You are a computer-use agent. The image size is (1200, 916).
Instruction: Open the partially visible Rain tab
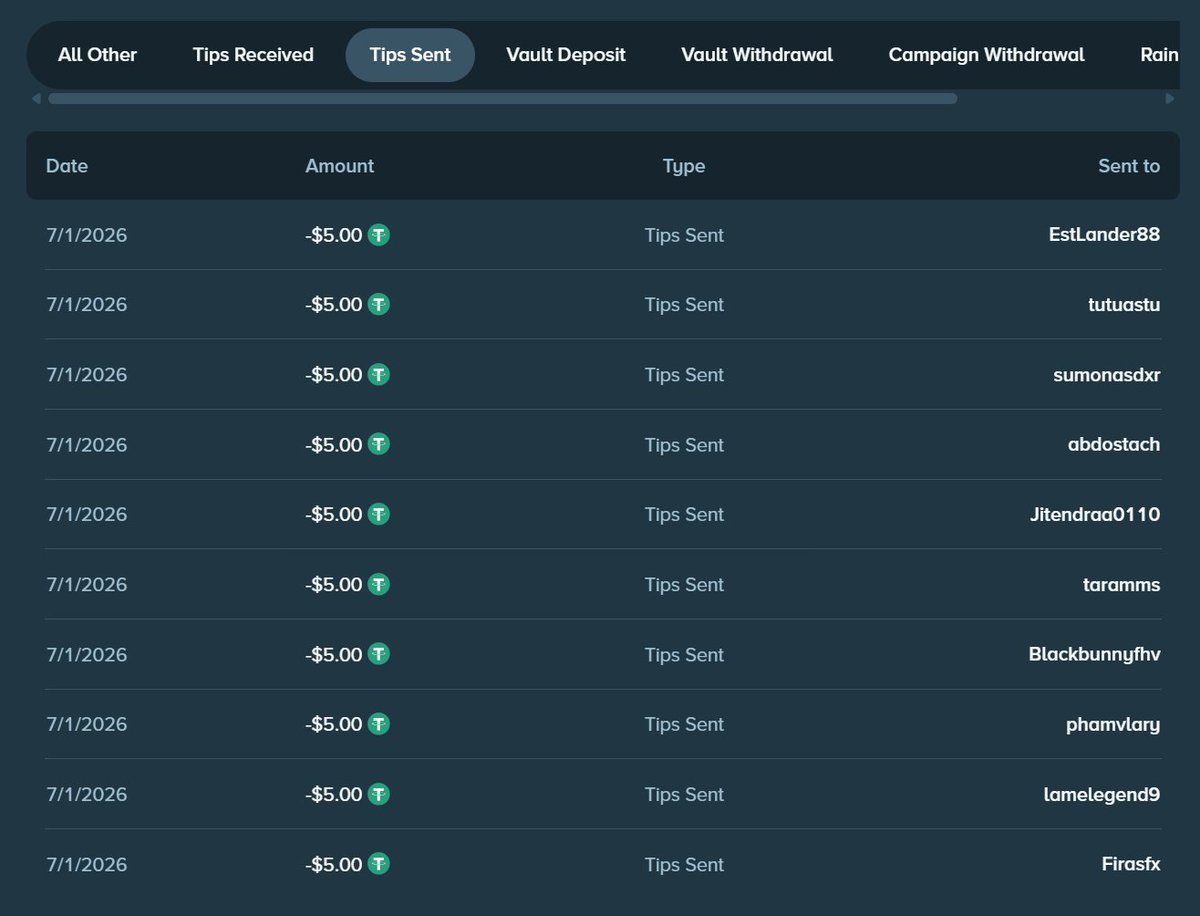[1158, 55]
